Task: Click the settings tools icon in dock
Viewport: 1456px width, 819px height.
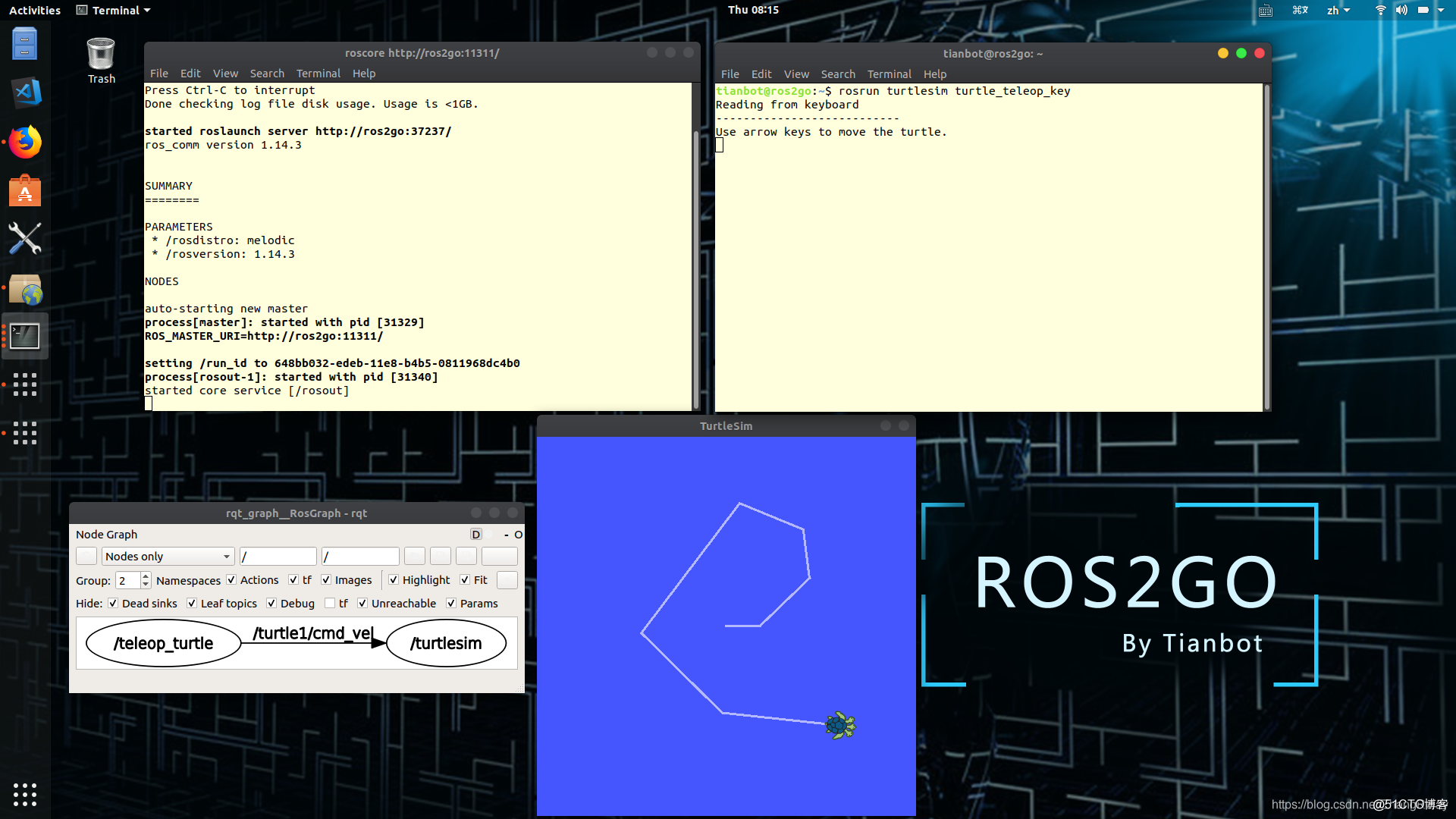Action: click(x=25, y=239)
